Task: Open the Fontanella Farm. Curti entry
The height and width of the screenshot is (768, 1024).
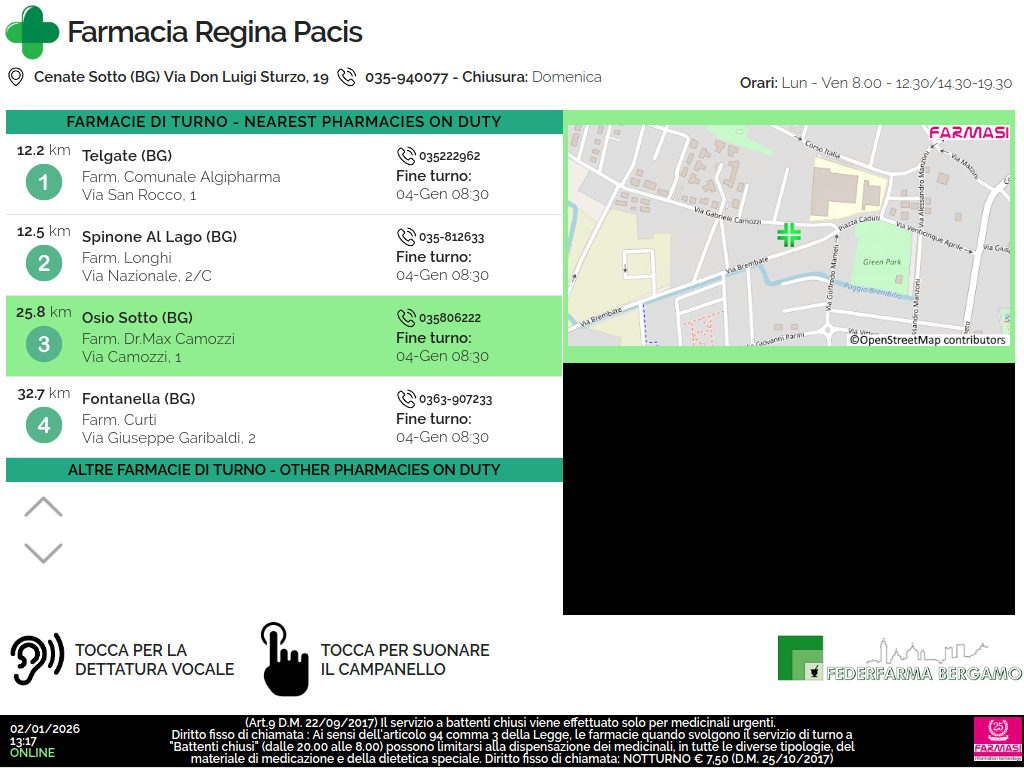Action: (x=284, y=418)
